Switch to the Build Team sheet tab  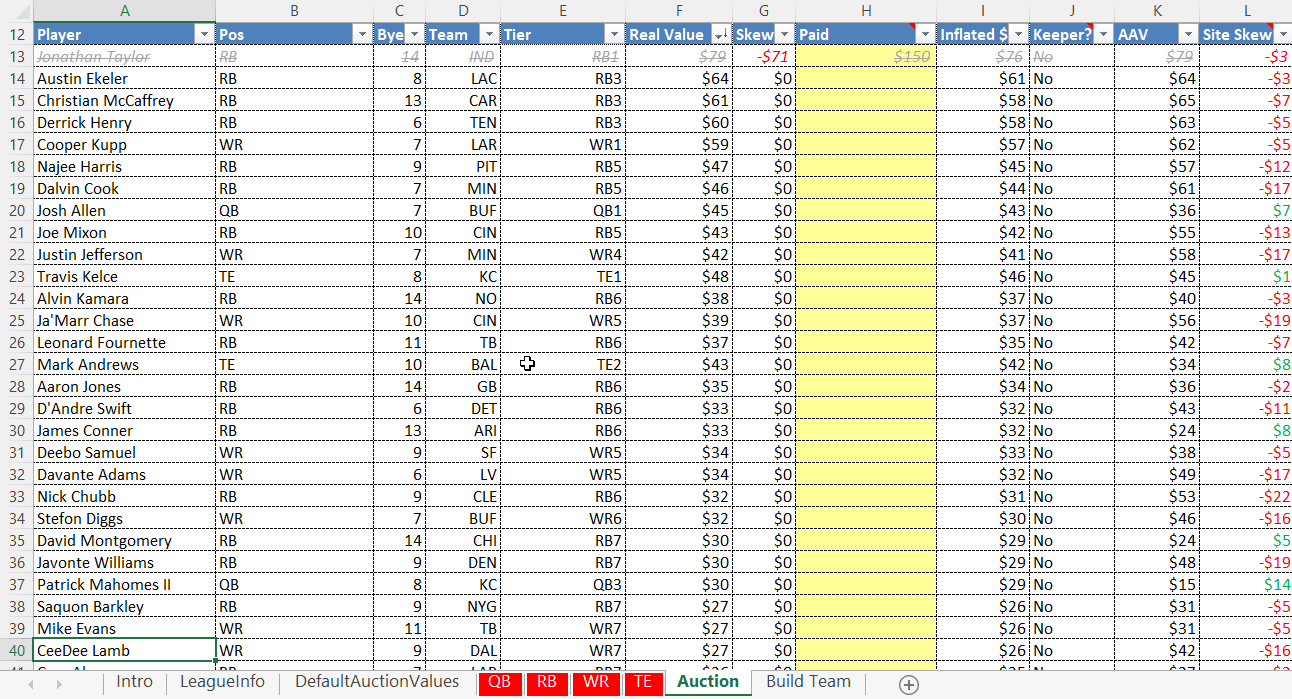808,682
